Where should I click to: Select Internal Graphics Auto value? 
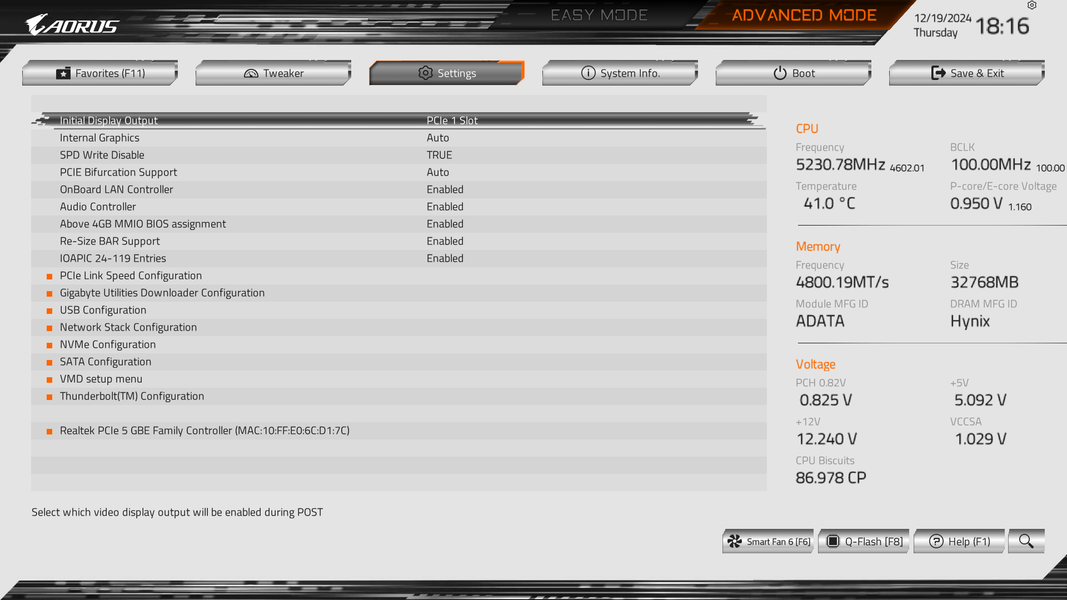coord(438,137)
